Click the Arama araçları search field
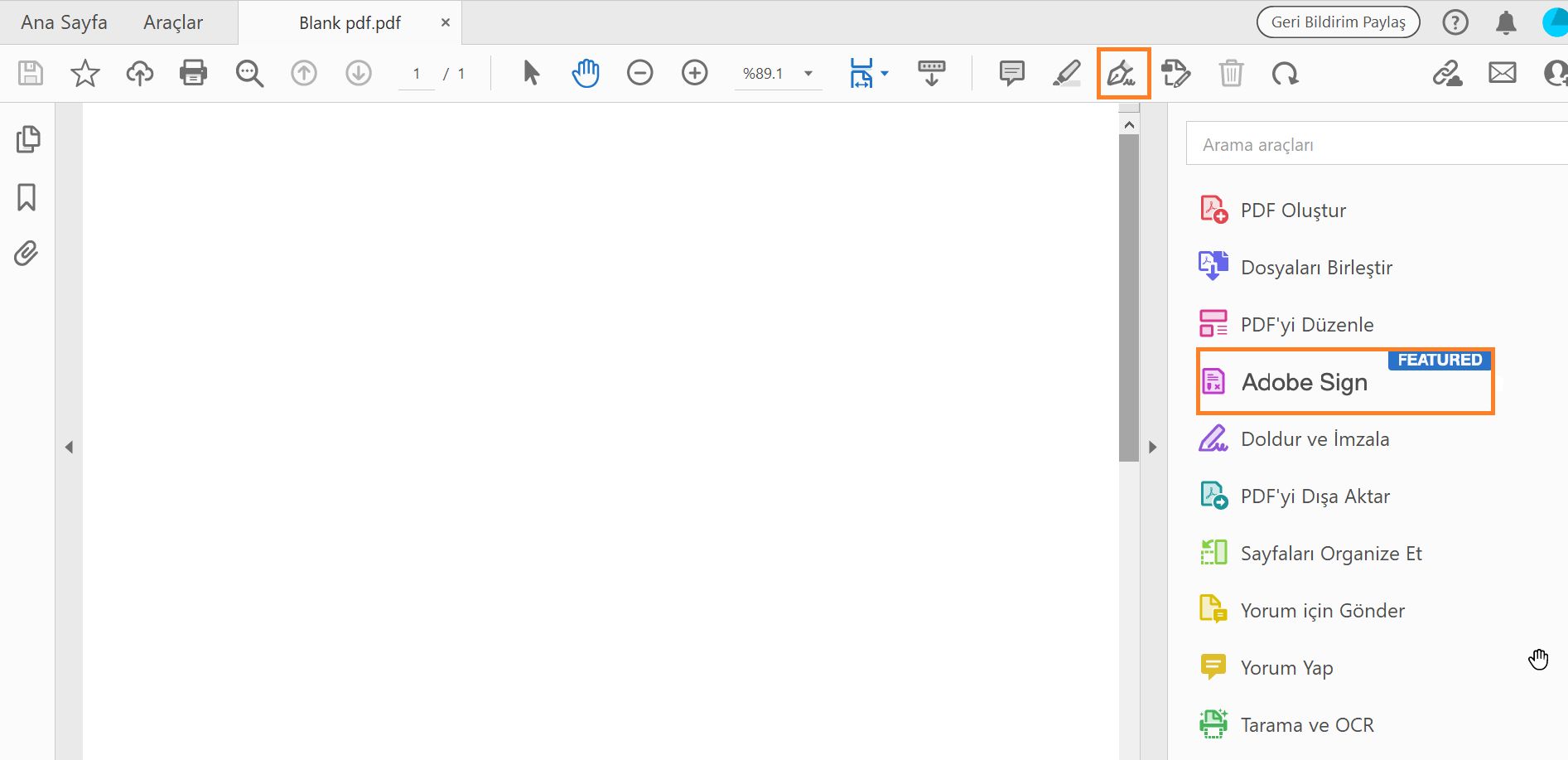 [1377, 143]
